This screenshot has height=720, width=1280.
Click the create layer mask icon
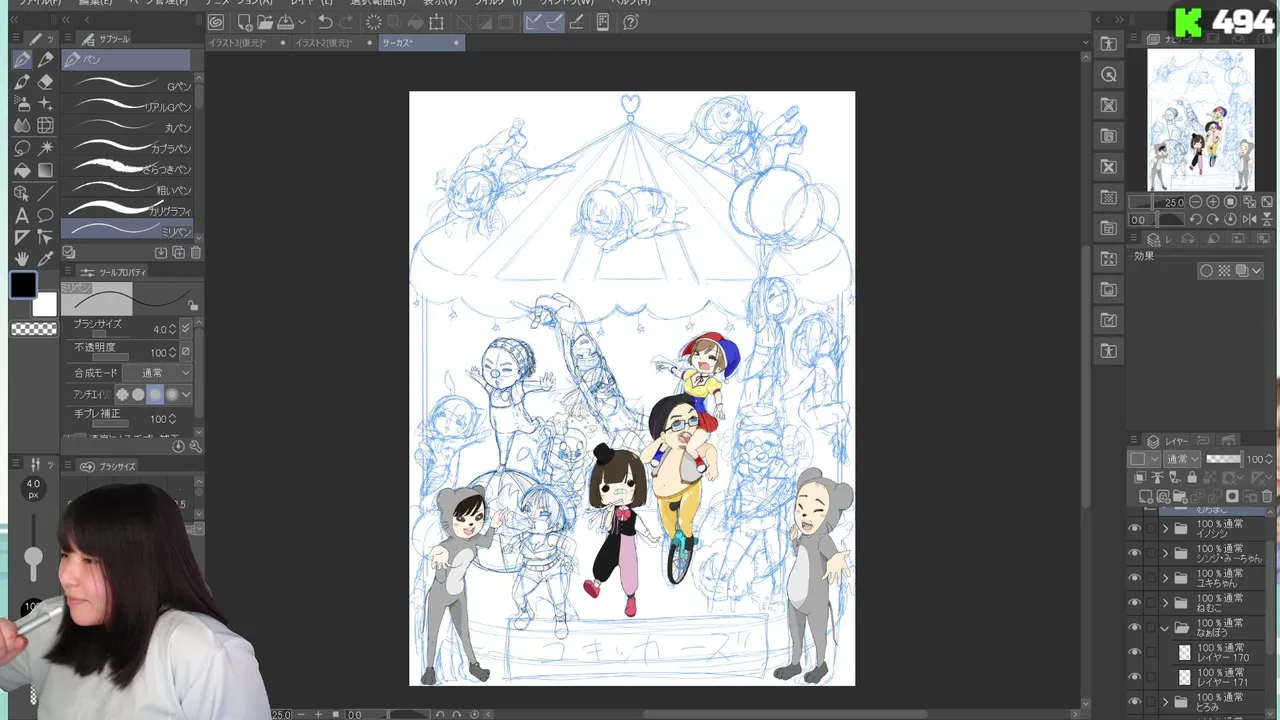click(1232, 496)
